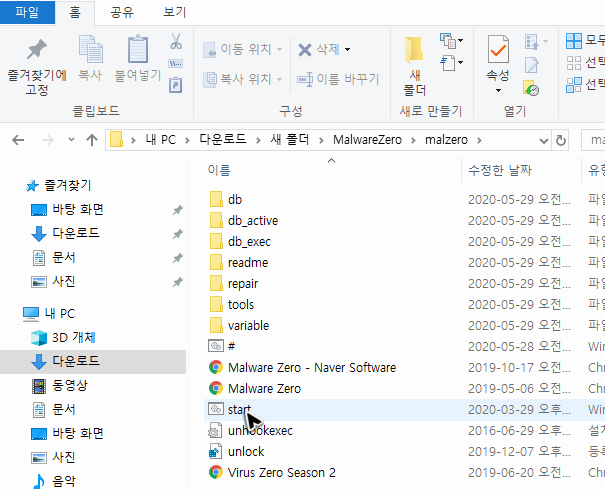The height and width of the screenshot is (489, 605).
Task: Click 새 폴더 in the address path
Action: [x=290, y=140]
